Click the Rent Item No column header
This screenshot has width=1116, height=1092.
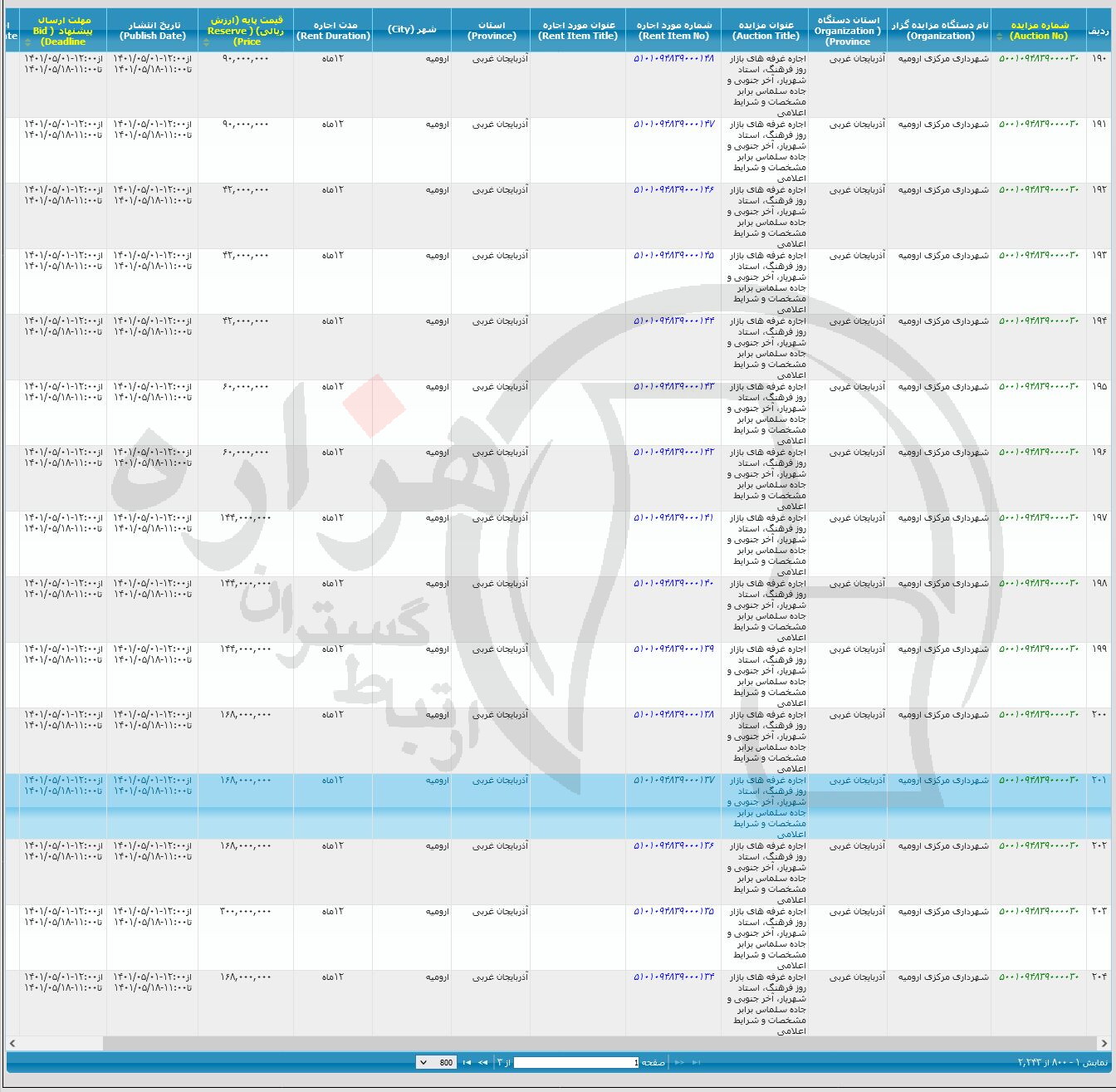673,31
